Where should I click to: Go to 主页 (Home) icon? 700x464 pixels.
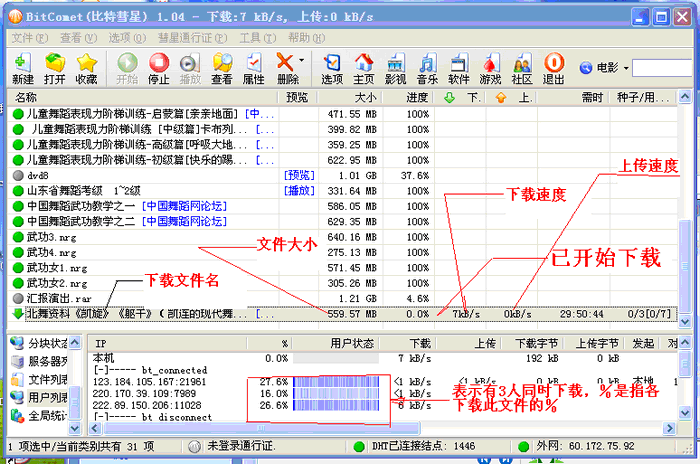(364, 68)
